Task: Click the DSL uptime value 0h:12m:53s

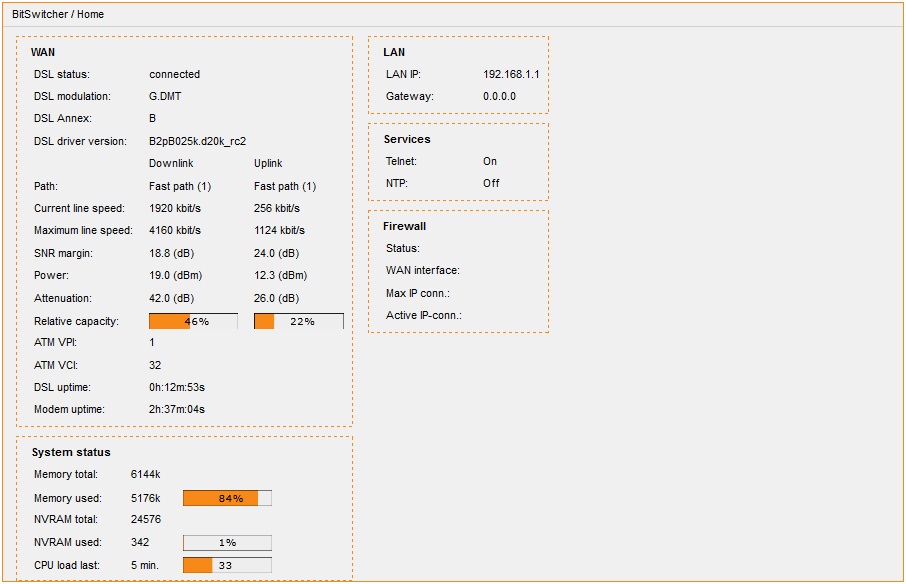Action: [177, 388]
